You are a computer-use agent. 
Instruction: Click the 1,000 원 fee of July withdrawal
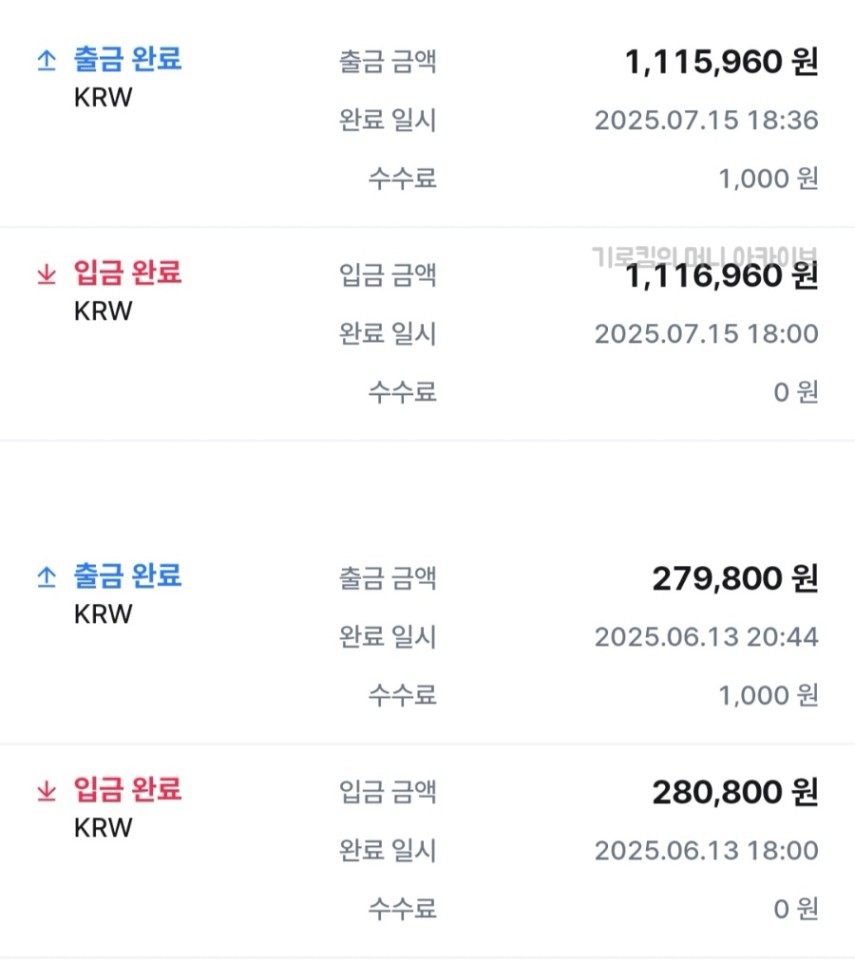[x=768, y=179]
